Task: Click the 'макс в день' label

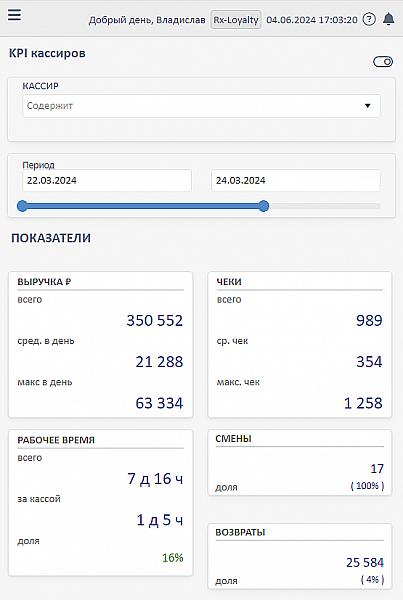Action: [x=45, y=382]
